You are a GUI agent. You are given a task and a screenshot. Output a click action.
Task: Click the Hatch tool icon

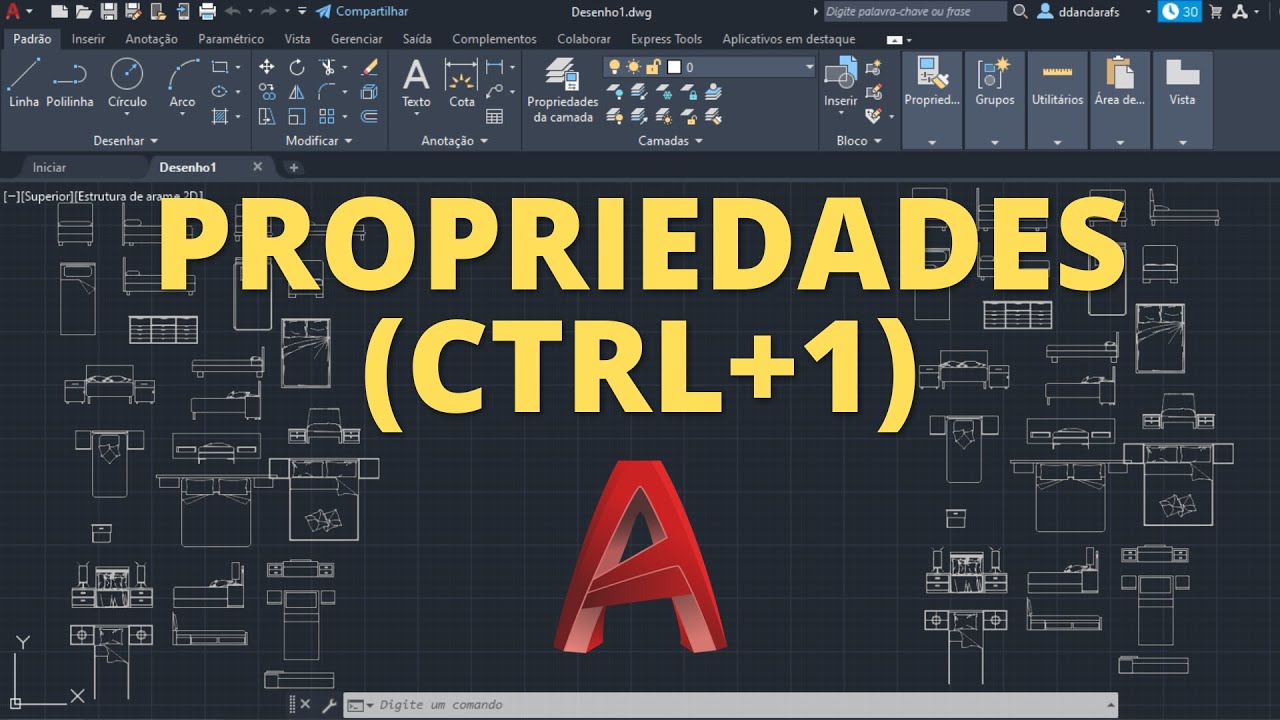220,116
